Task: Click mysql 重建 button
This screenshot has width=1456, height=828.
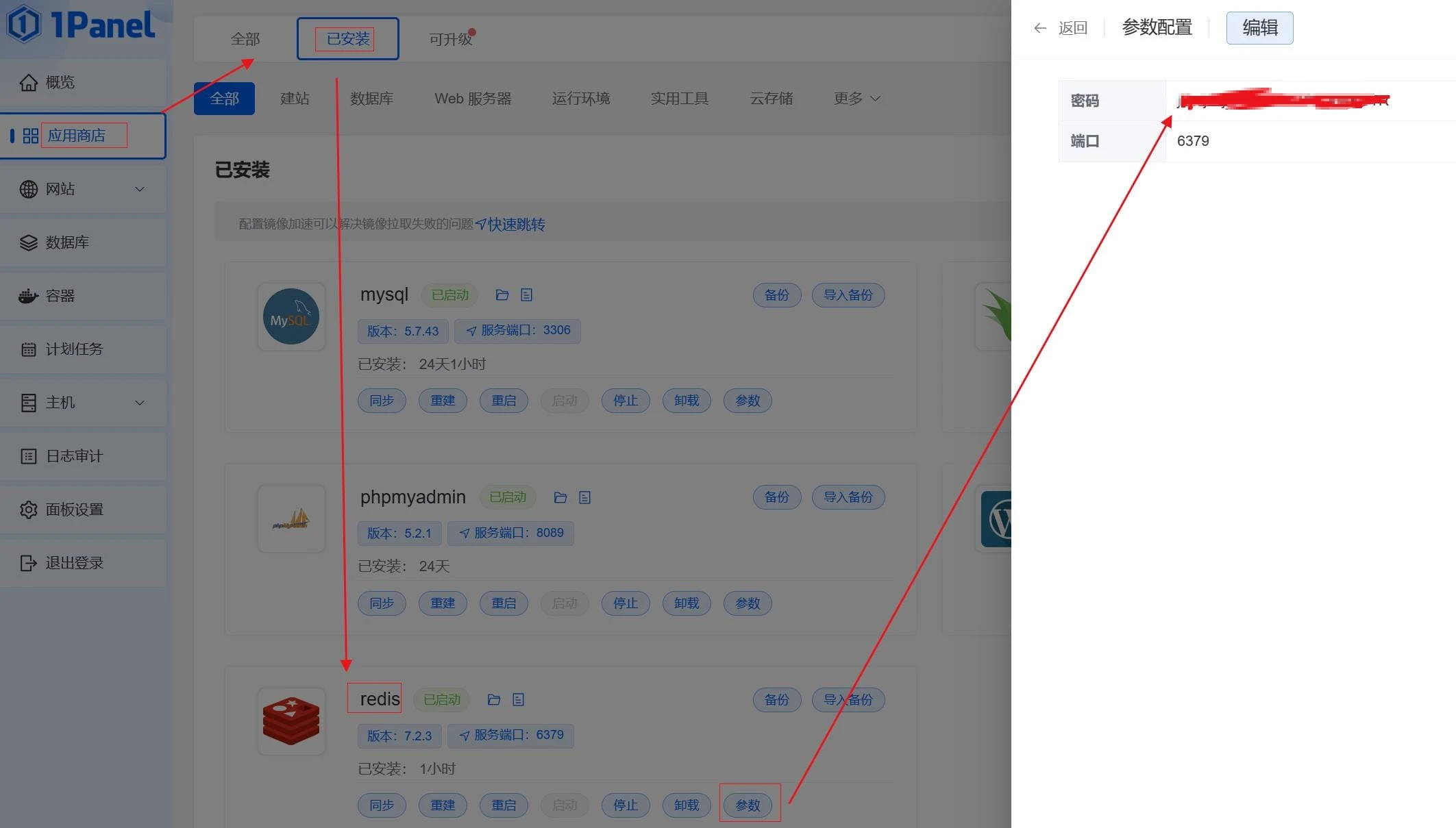Action: [443, 401]
